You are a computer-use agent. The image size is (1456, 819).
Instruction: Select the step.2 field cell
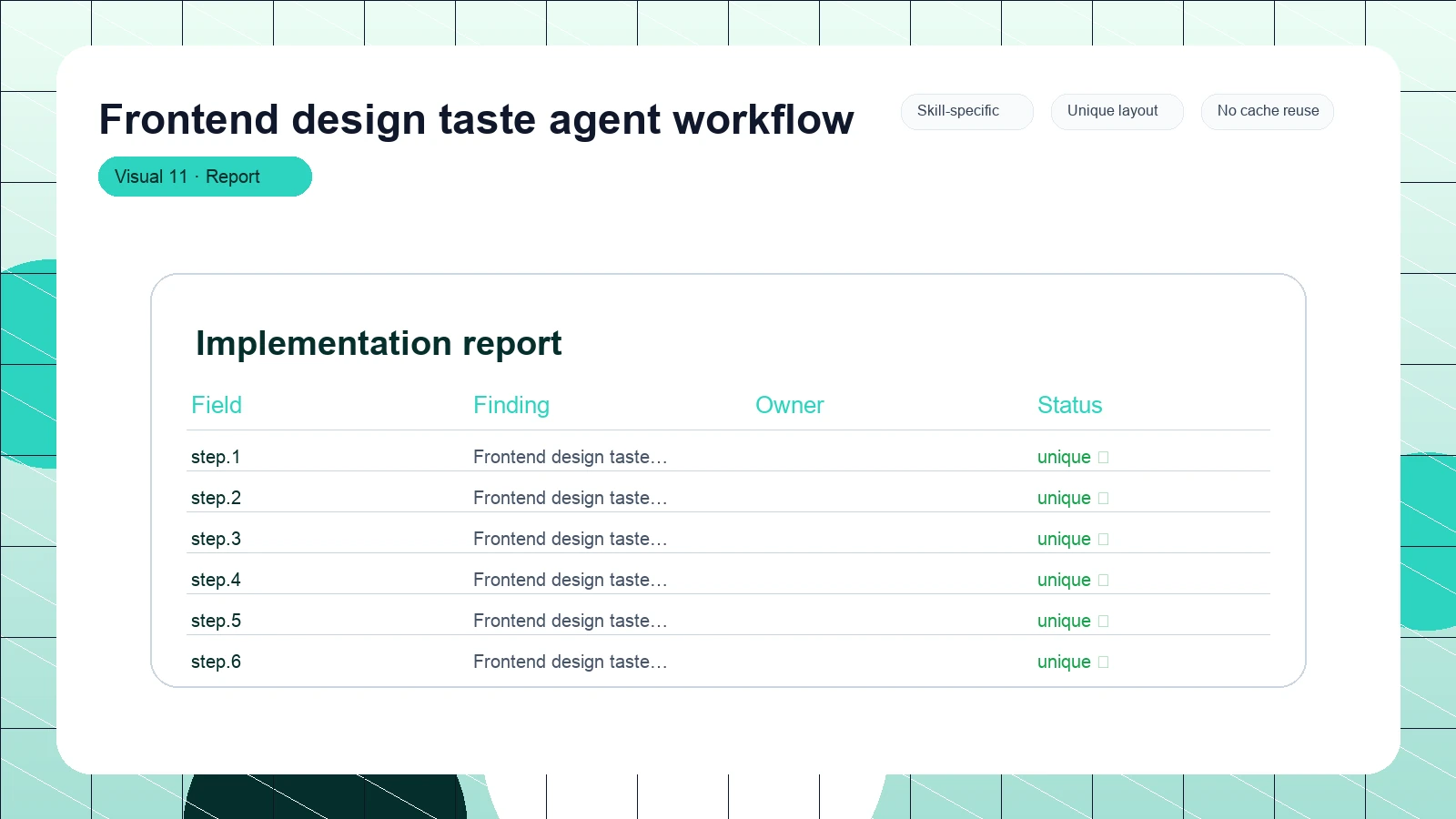[216, 498]
